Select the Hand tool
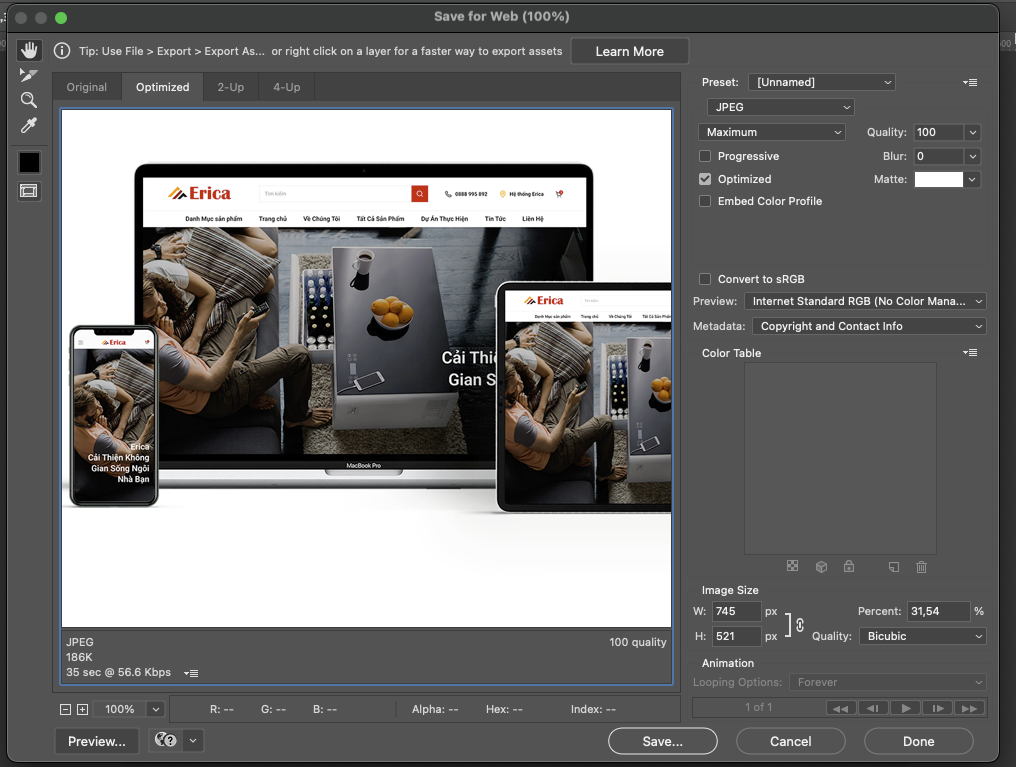1016x767 pixels. (29, 48)
